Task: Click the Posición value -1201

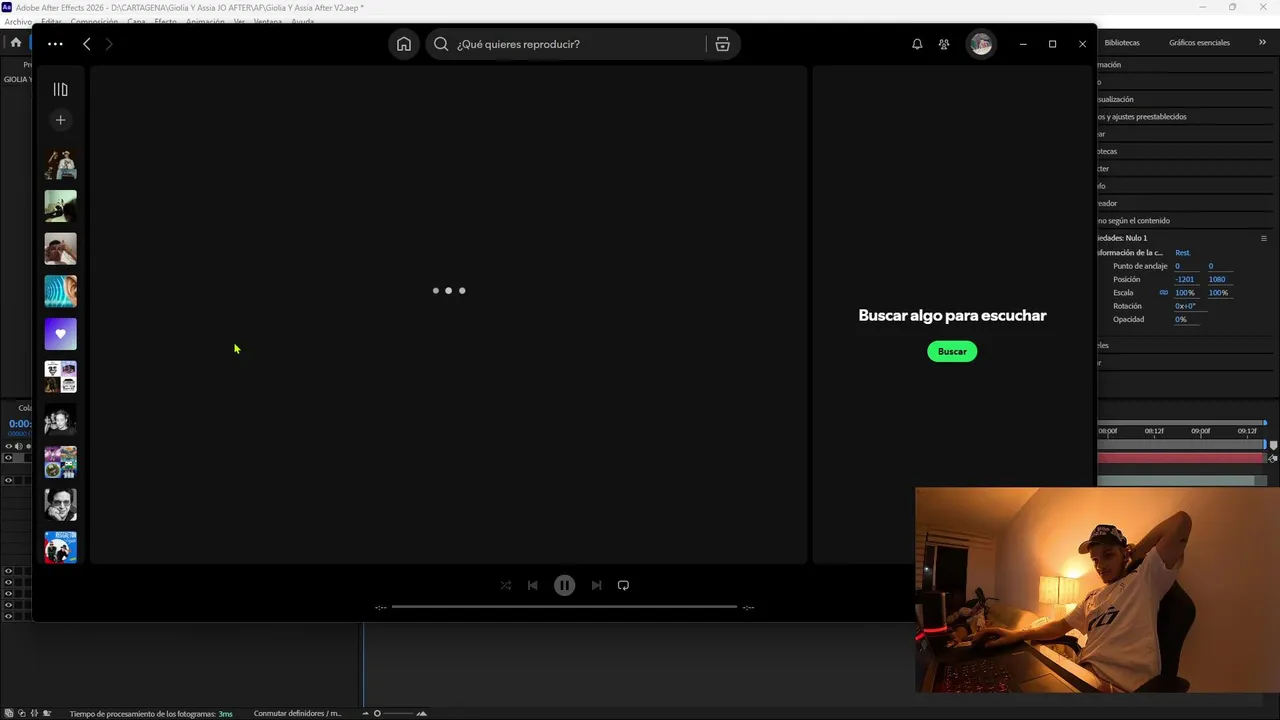Action: pos(1185,279)
